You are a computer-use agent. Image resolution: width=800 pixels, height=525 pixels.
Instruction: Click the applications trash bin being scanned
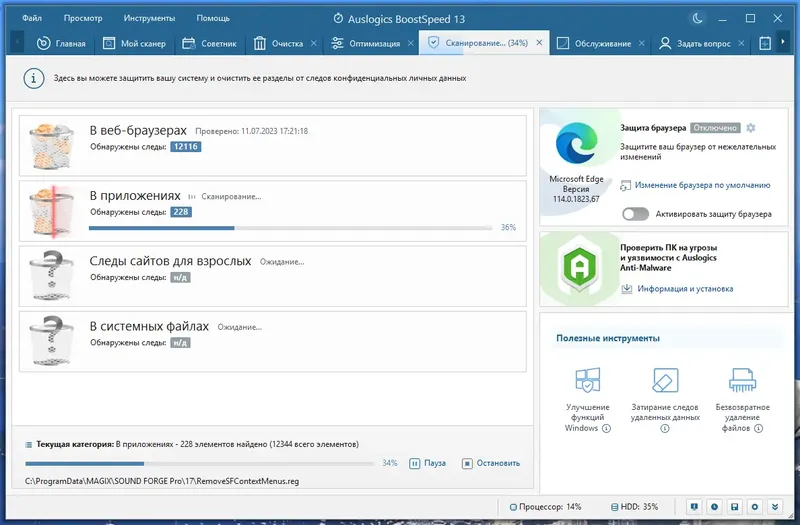click(x=51, y=211)
